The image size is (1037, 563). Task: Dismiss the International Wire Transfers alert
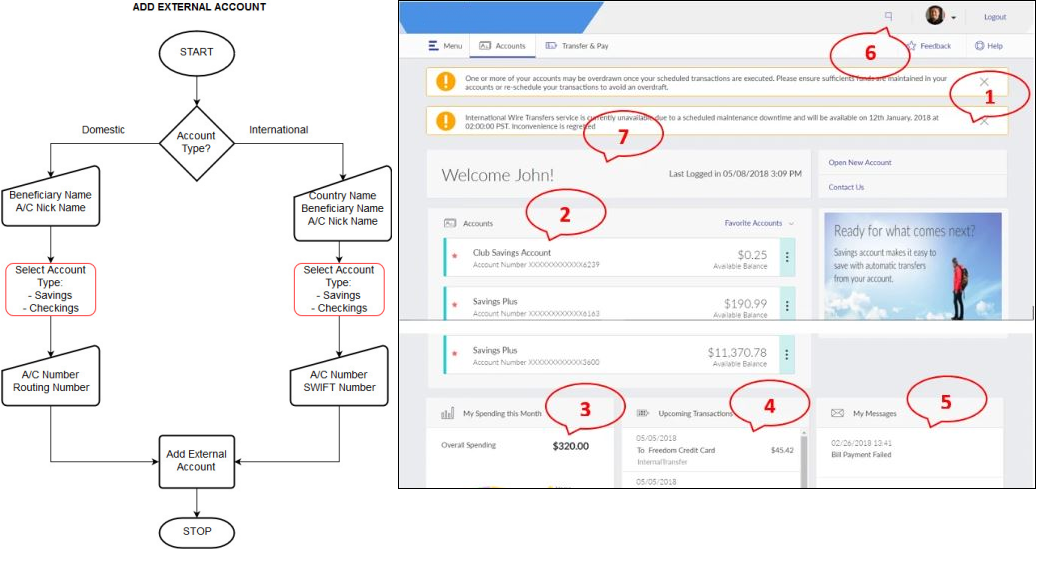984,121
